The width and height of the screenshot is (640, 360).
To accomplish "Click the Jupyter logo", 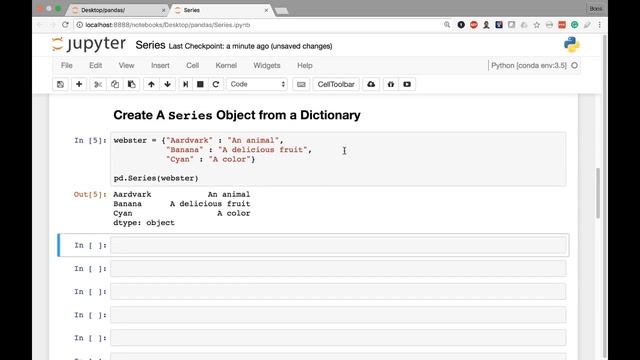I will (x=89, y=44).
